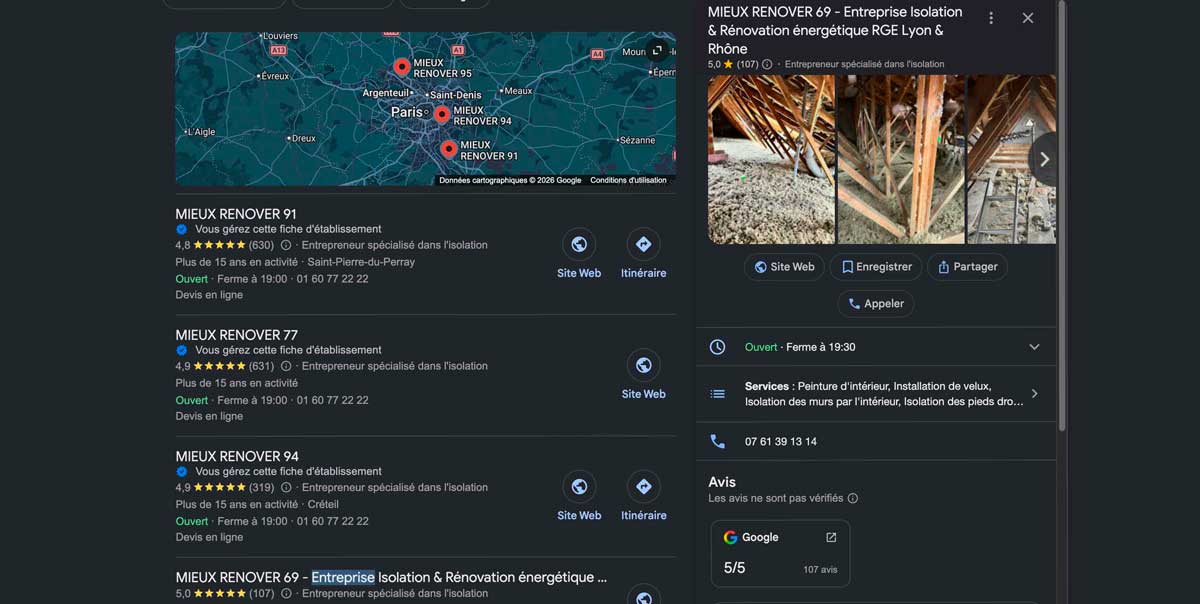Click 'Avis' section heading

[x=722, y=482]
